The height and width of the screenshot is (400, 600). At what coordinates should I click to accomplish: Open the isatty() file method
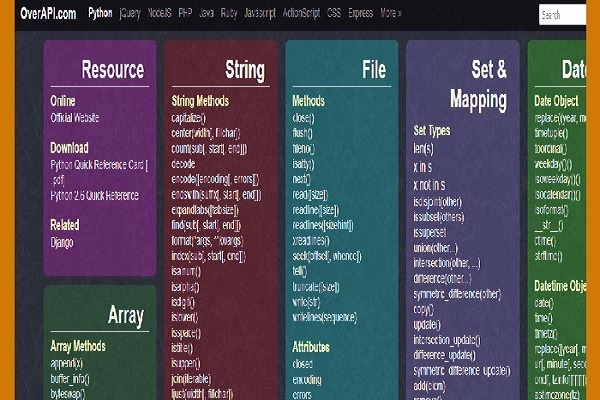303,164
